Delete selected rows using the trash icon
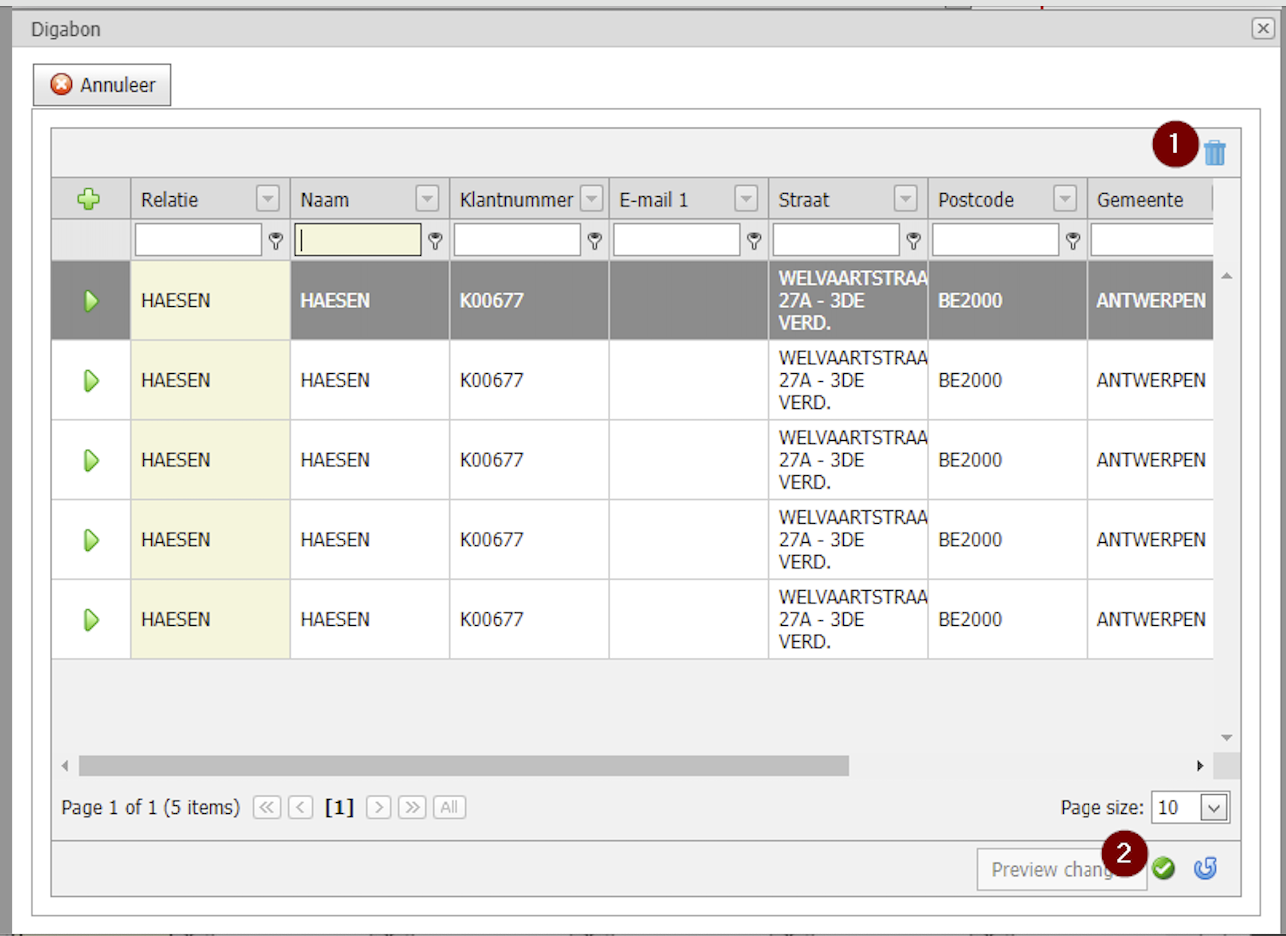The image size is (1286, 936). [1215, 151]
